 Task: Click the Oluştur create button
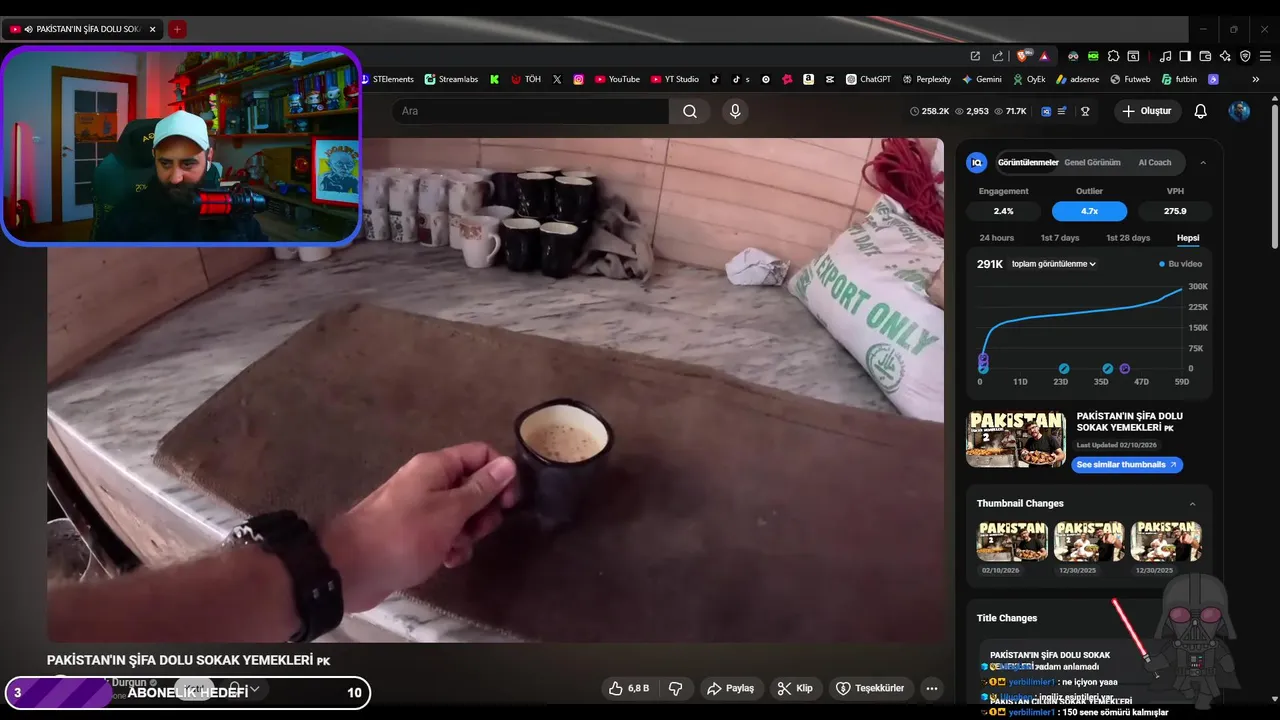(x=1147, y=111)
